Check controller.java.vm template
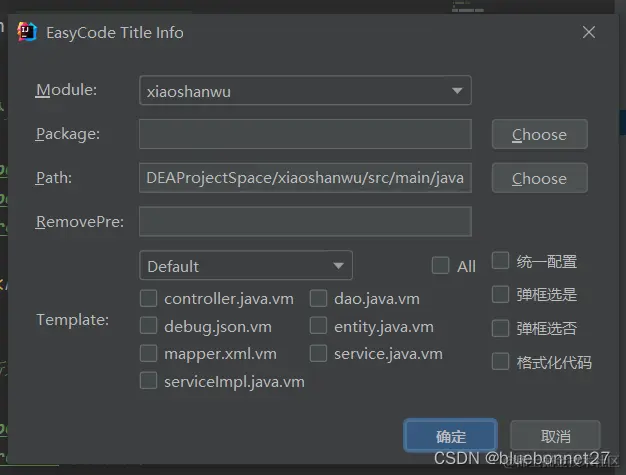This screenshot has height=475, width=626. pyautogui.click(x=149, y=298)
